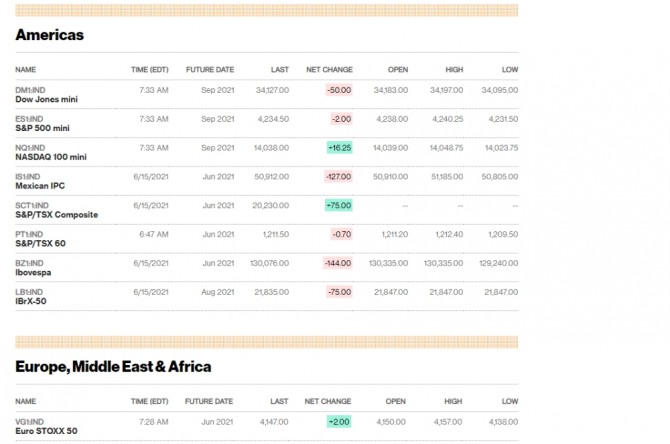
Task: Click the Europe, Middle East & Africa heading
Action: point(113,366)
